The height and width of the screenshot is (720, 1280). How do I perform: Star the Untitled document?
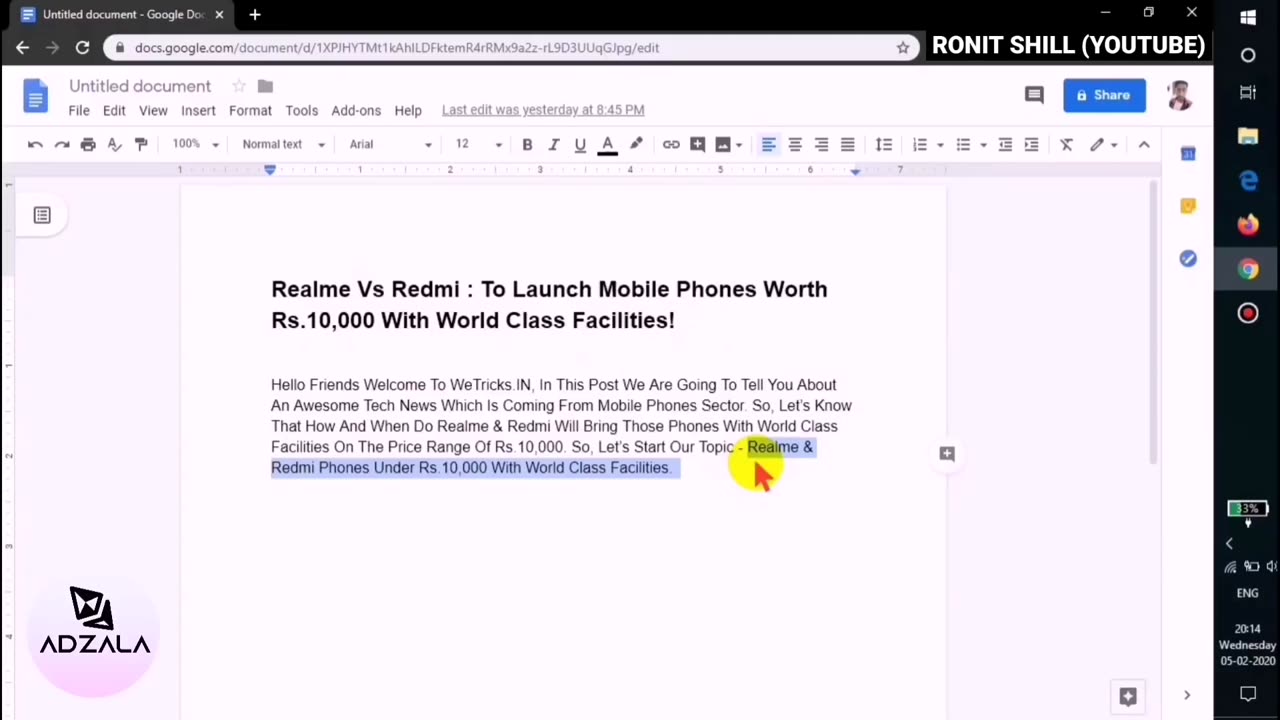(238, 86)
